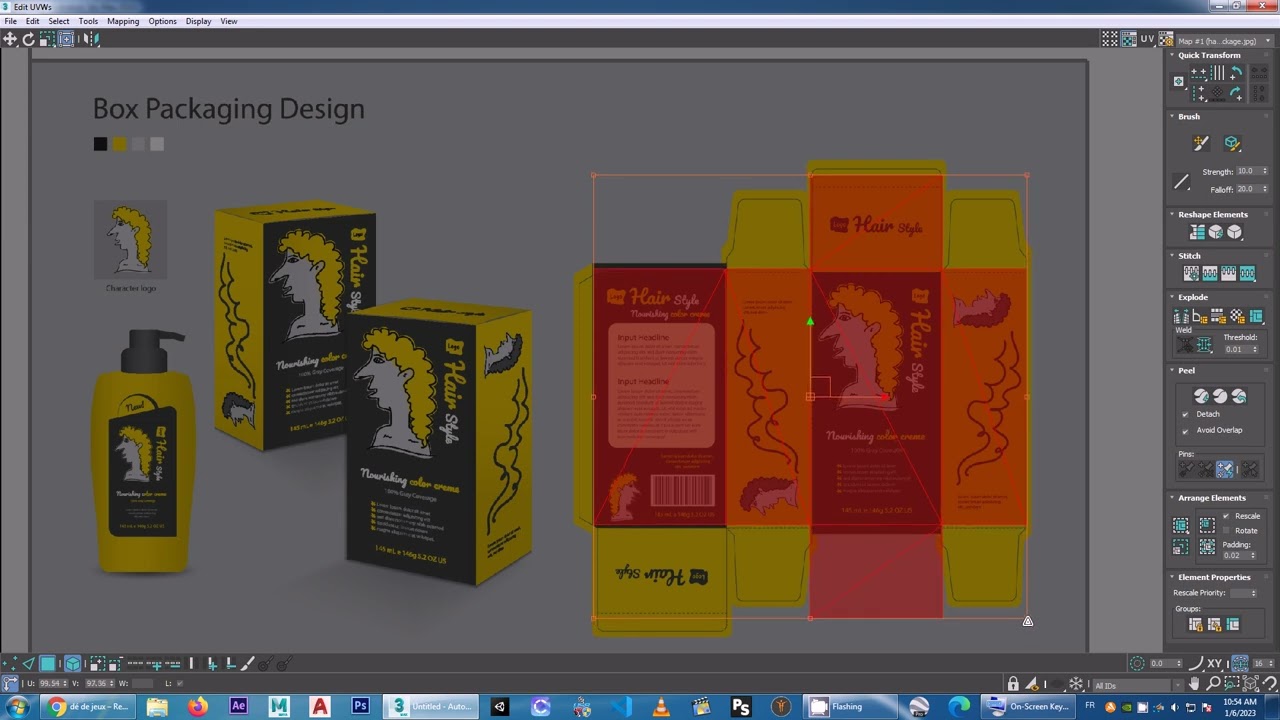The image size is (1280, 720).
Task: Open the Mapping menu
Action: click(123, 21)
